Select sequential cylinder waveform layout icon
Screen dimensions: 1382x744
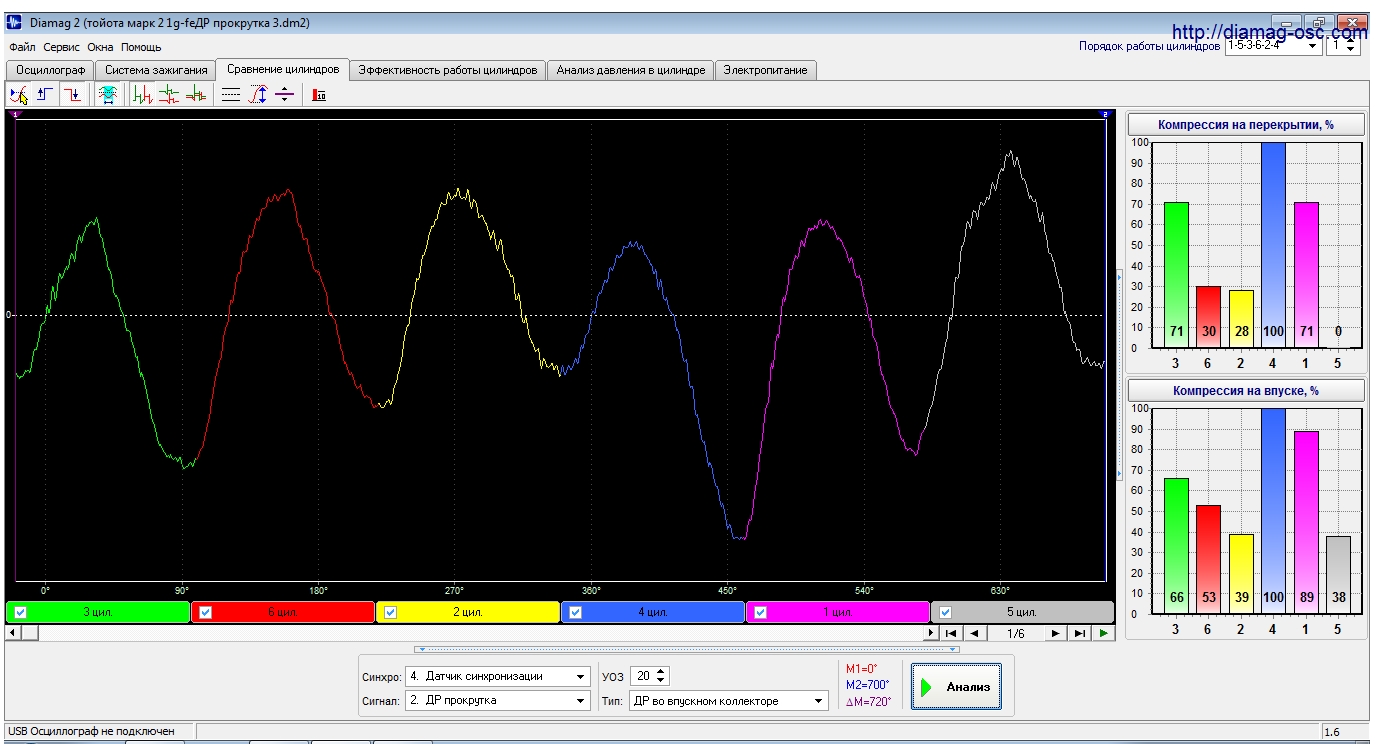point(143,95)
